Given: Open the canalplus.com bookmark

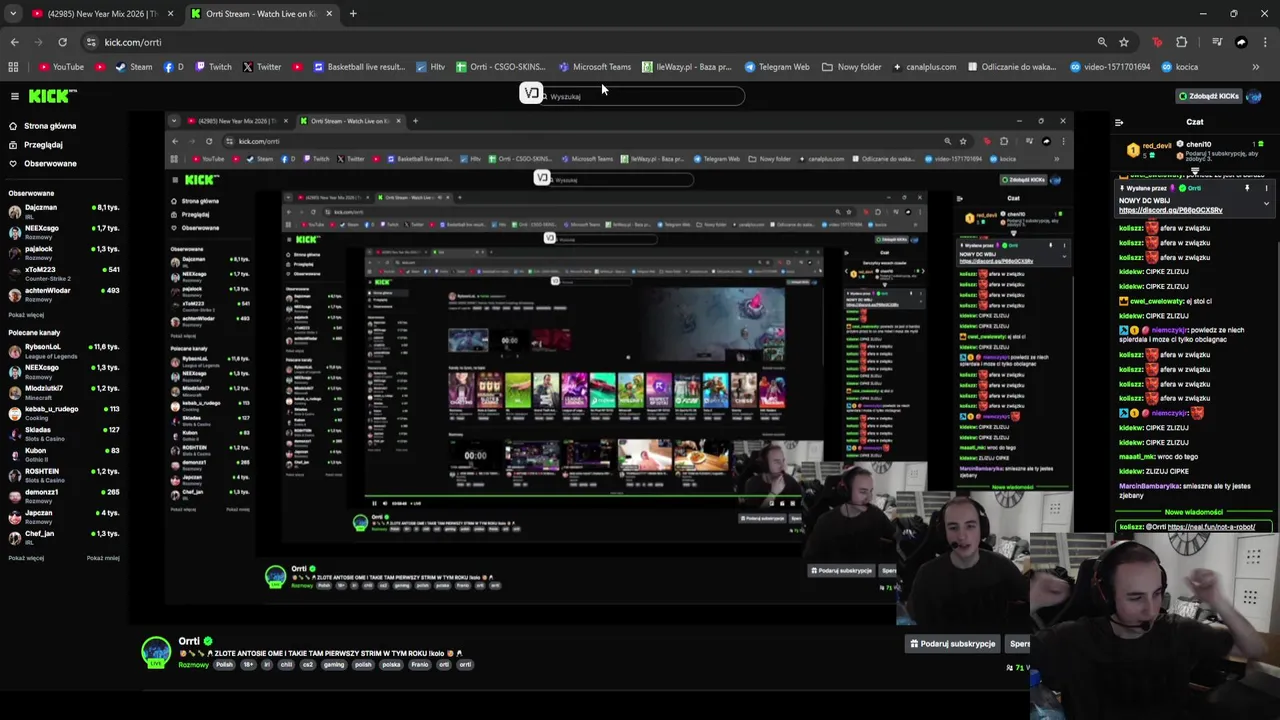Looking at the screenshot, I should [x=925, y=67].
